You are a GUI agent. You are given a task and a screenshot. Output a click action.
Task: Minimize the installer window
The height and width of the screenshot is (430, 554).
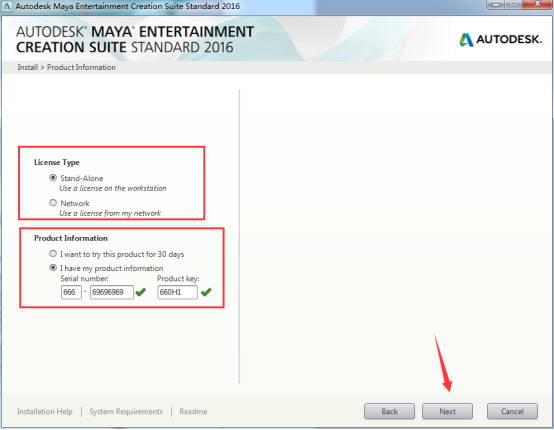[497, 4]
